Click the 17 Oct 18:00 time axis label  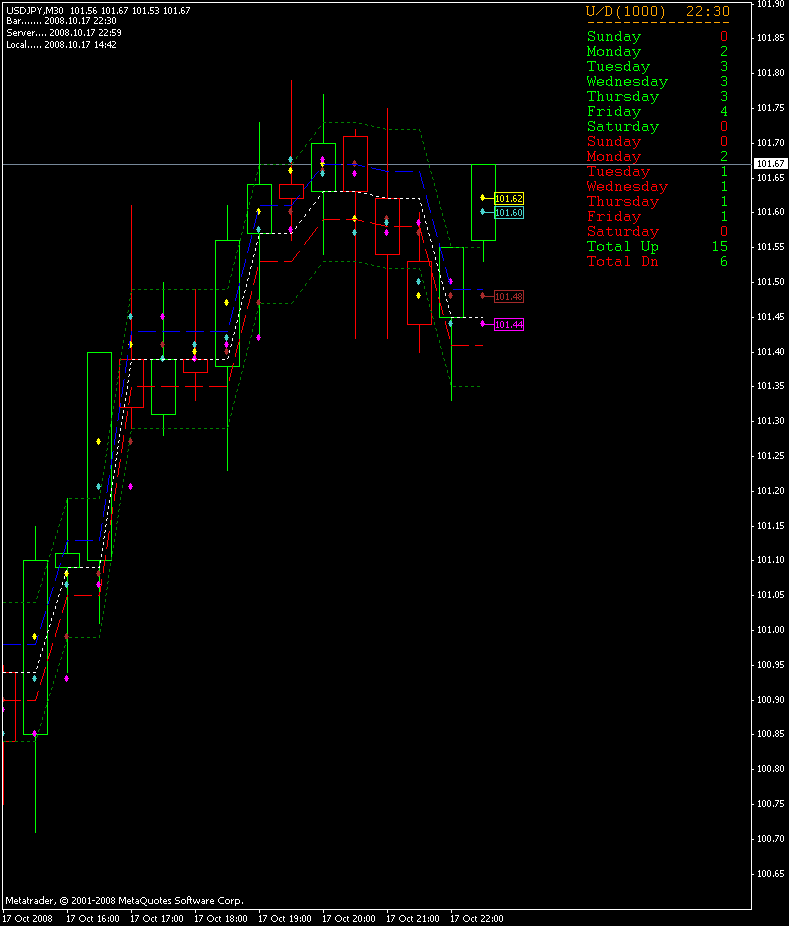click(x=220, y=918)
